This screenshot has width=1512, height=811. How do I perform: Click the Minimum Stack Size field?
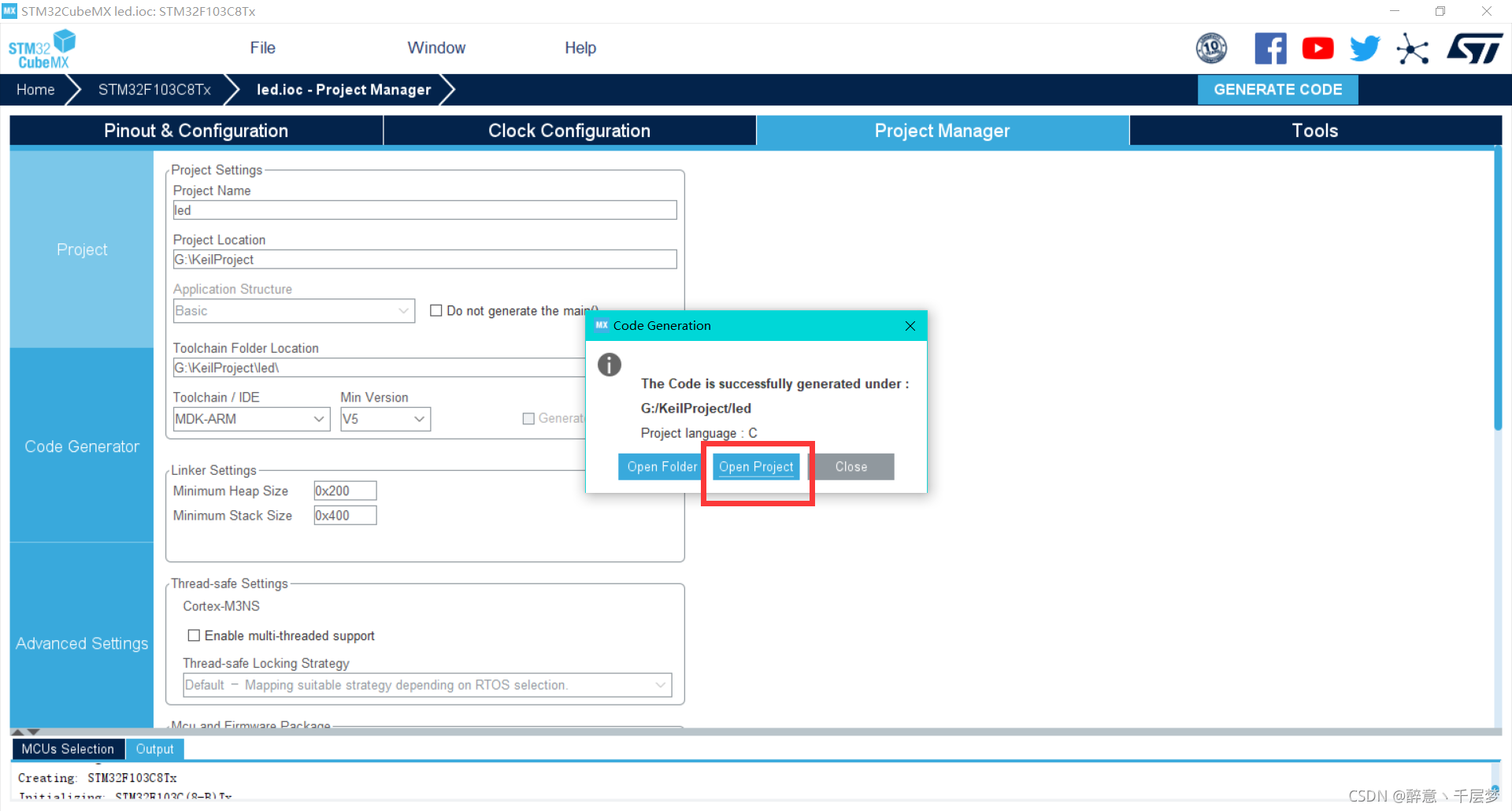345,516
